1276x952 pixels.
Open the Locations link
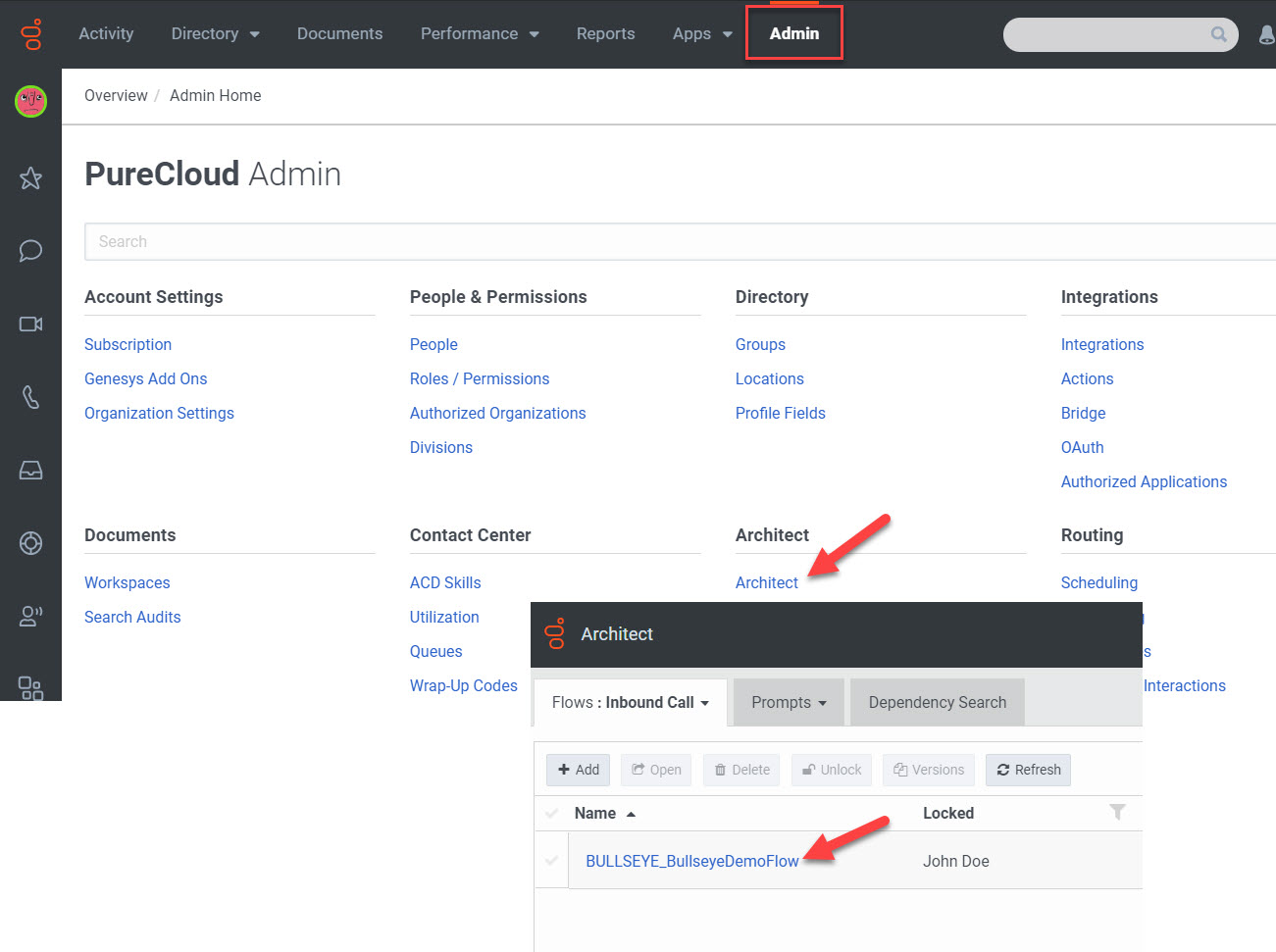(770, 378)
